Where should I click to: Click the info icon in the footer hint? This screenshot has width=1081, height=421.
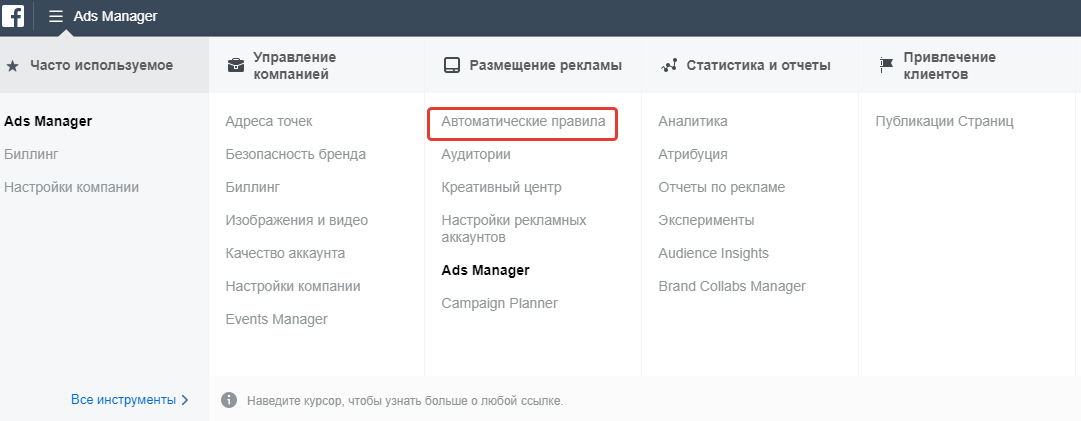229,400
